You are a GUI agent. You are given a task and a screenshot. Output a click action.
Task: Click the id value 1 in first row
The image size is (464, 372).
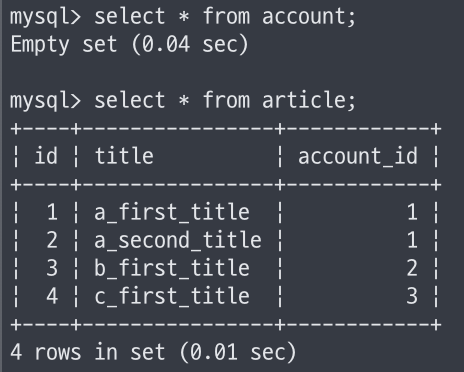point(52,212)
